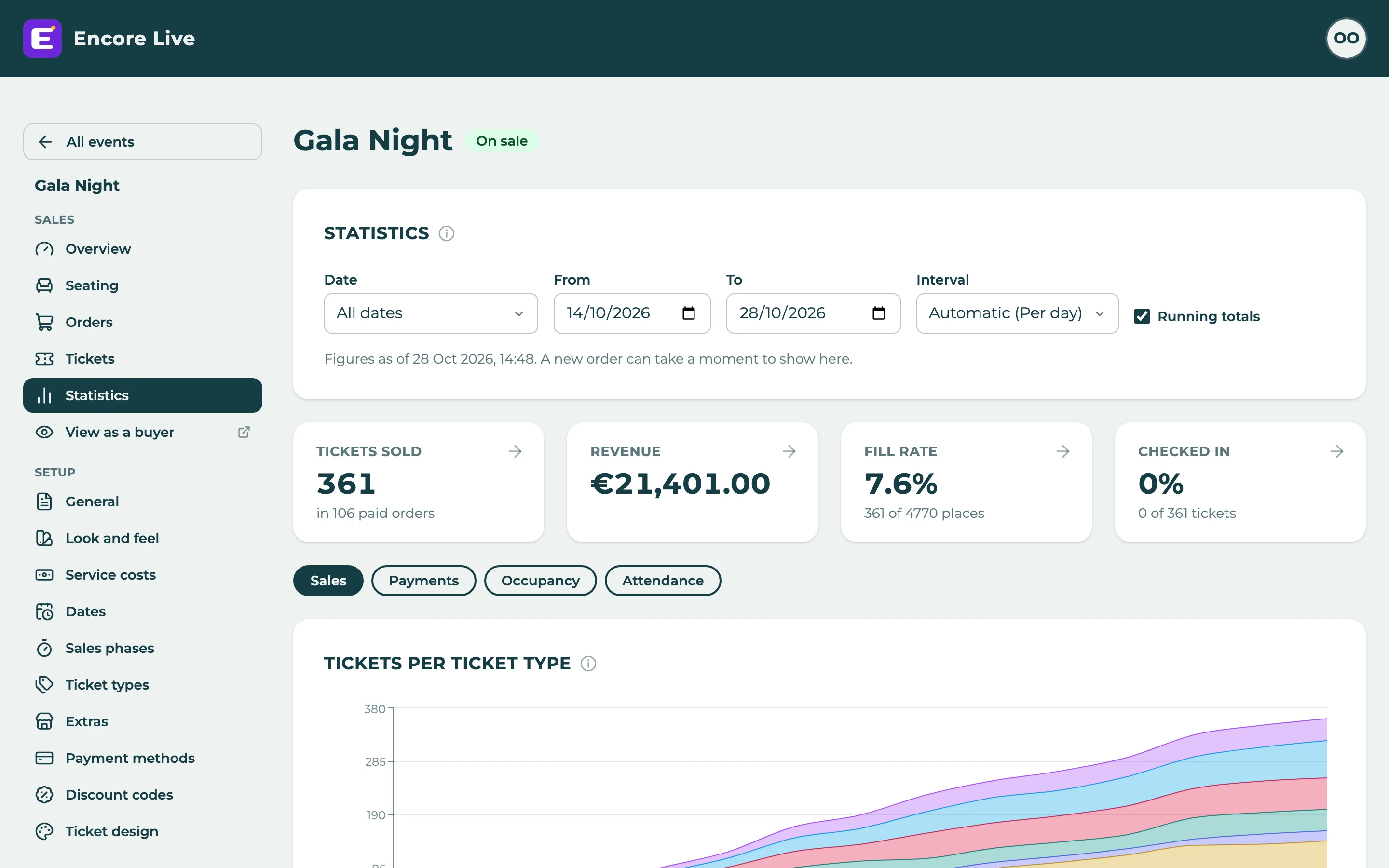Click the Checked In card arrow
Viewport: 1389px width, 868px height.
[1337, 451]
